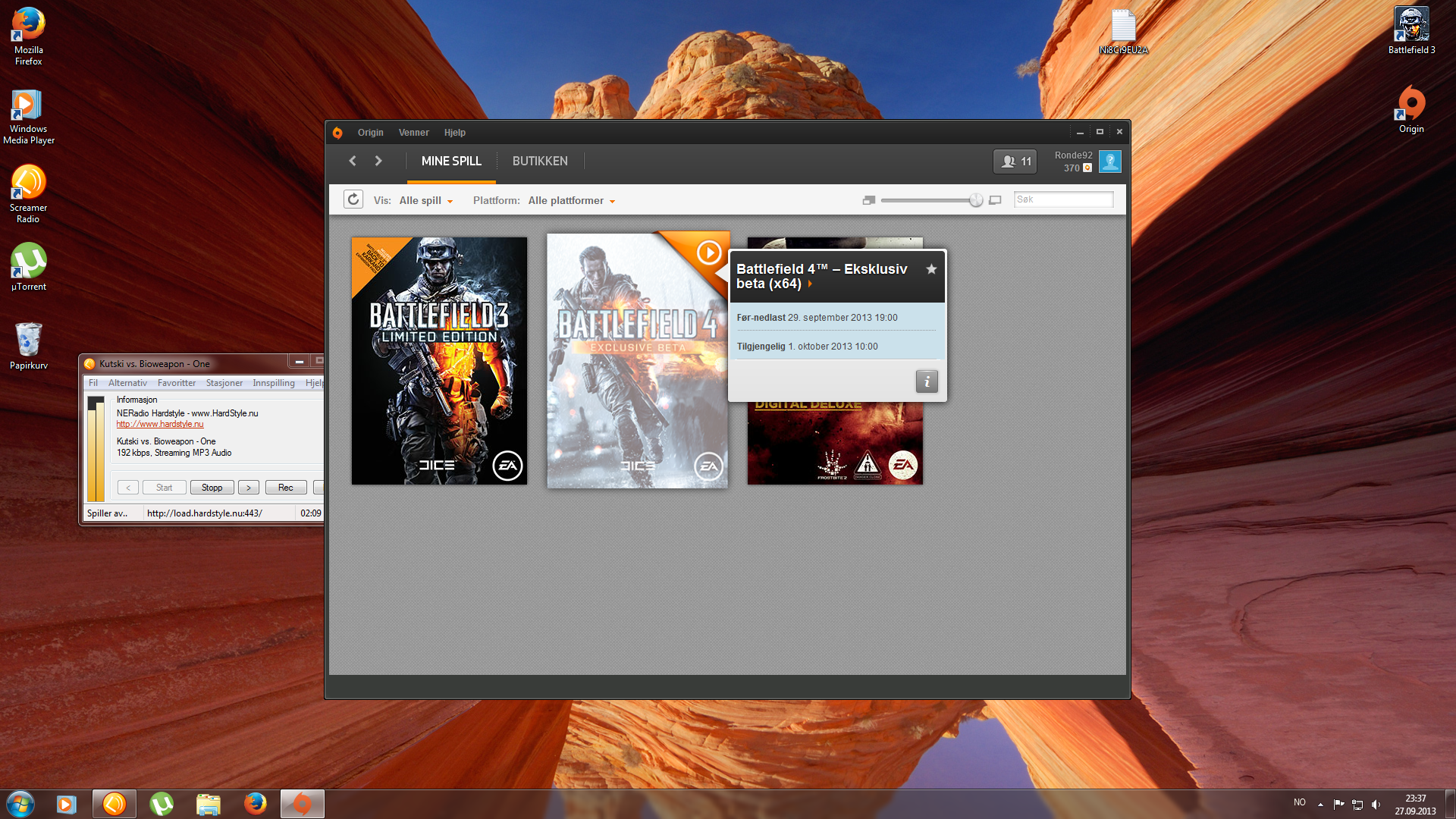The image size is (1456, 819).
Task: Open Screamer Radio desktop shortcut
Action: click(x=28, y=195)
